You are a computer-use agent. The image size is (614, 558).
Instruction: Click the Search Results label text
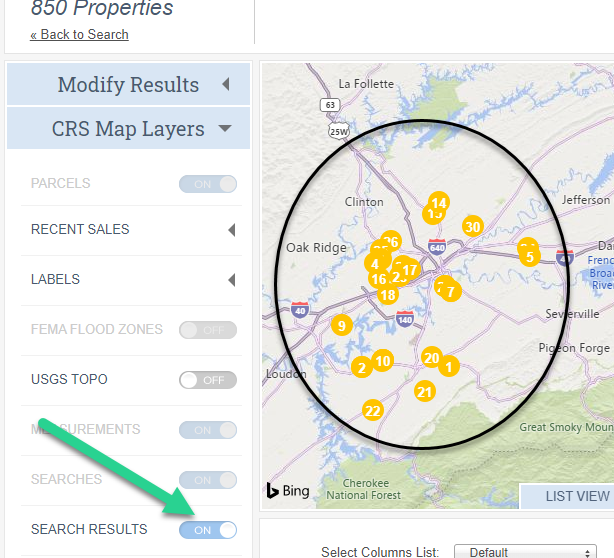pyautogui.click(x=89, y=529)
